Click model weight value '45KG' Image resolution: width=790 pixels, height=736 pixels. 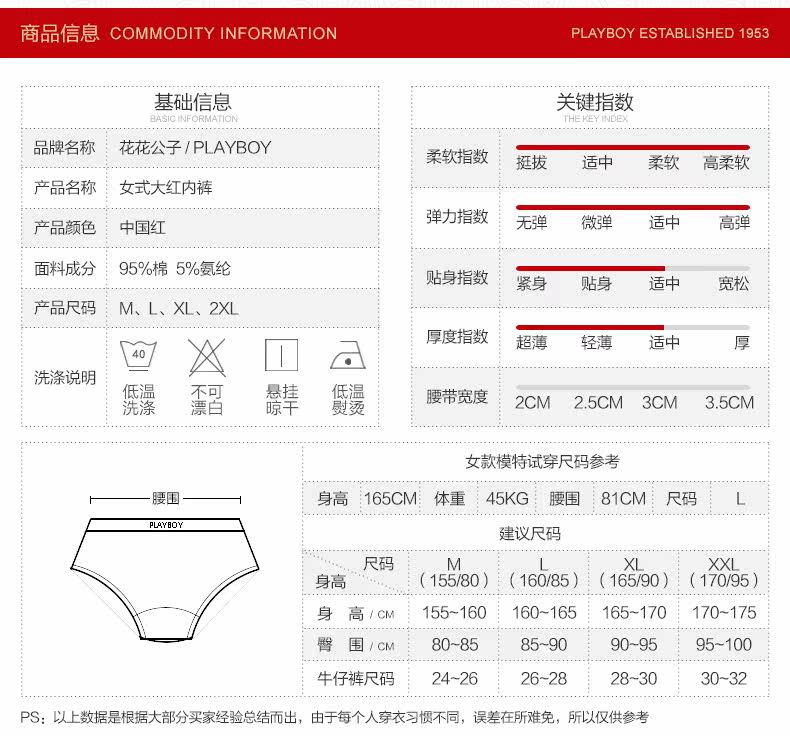point(507,499)
